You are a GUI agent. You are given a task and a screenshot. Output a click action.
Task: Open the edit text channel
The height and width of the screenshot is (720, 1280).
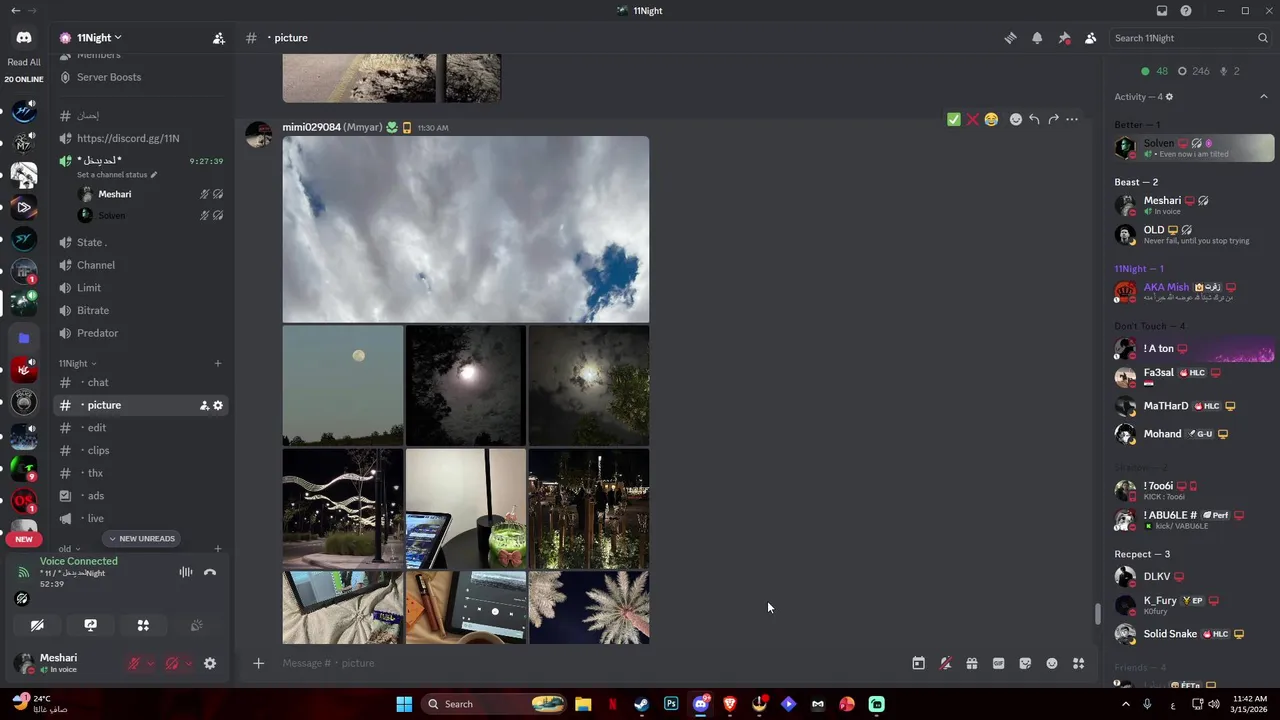click(x=142, y=427)
